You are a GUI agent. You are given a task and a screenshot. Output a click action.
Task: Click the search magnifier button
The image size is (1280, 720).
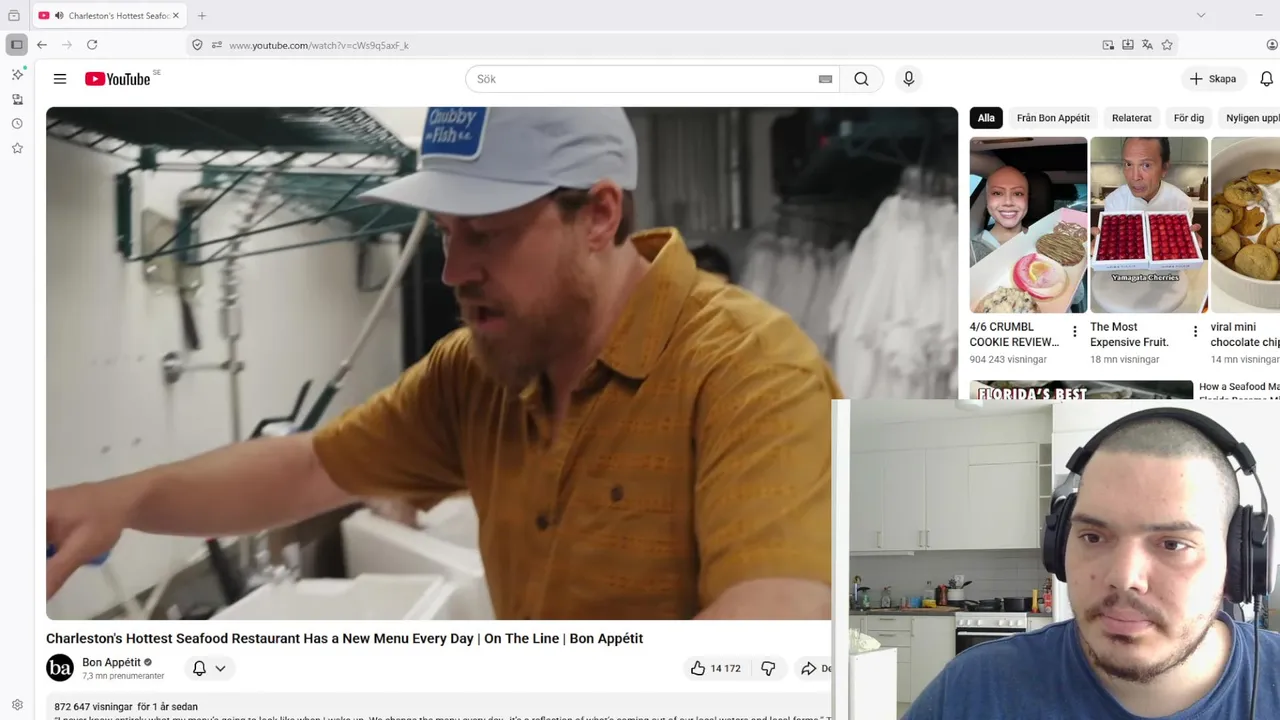(861, 79)
